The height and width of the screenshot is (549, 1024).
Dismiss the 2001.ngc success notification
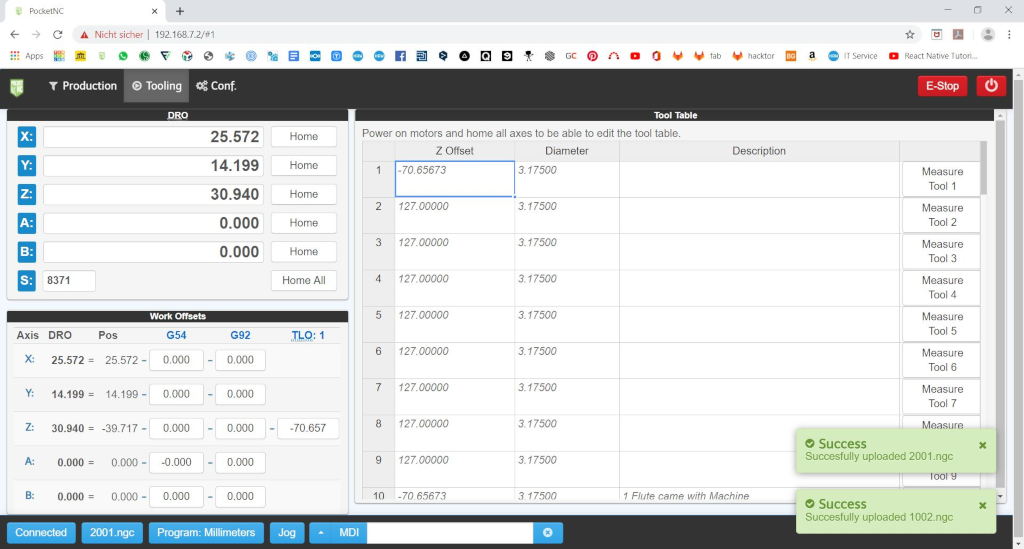[982, 445]
